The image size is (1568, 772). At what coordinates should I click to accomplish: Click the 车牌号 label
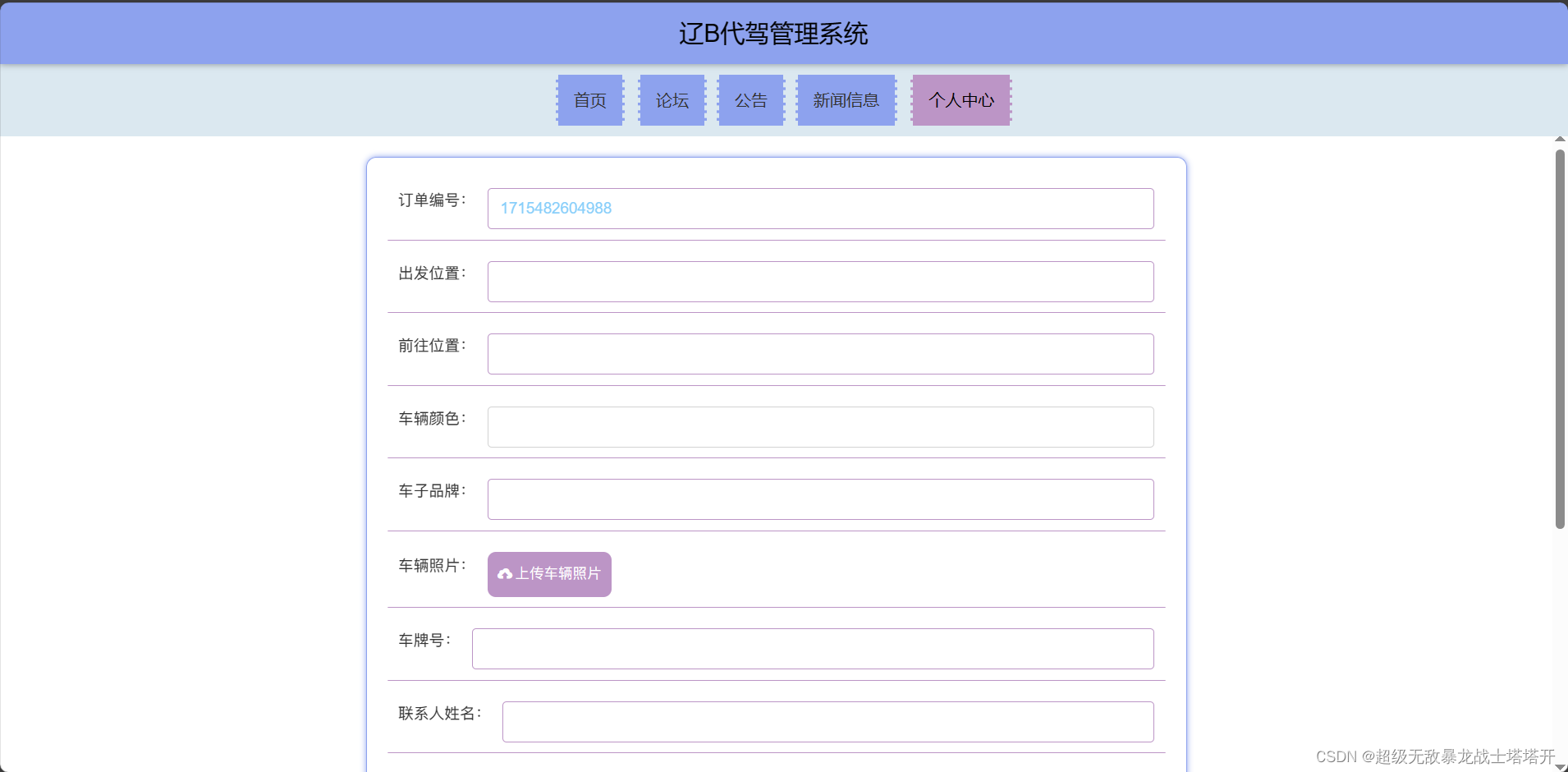pos(424,641)
